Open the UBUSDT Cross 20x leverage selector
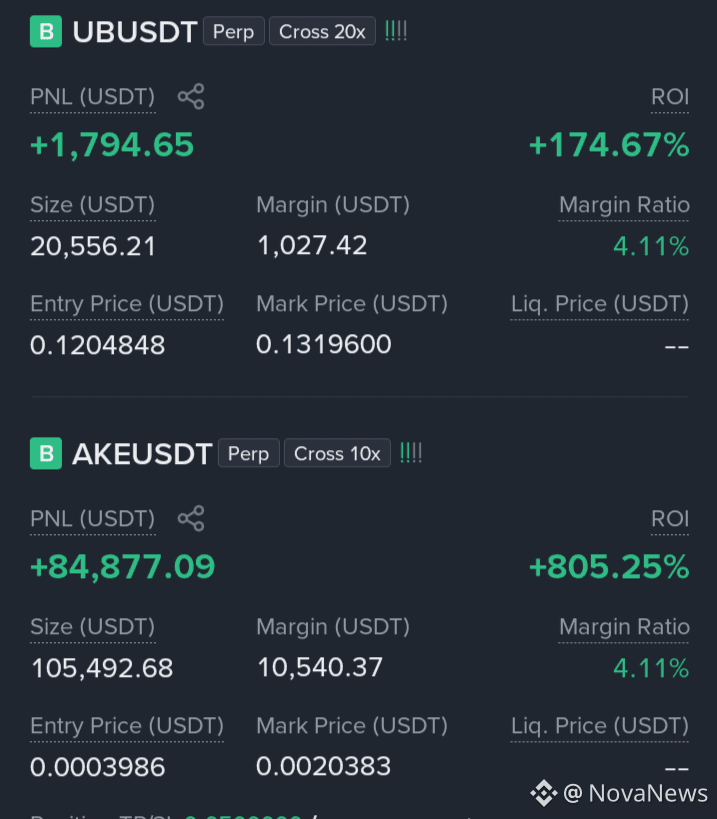 [x=322, y=31]
